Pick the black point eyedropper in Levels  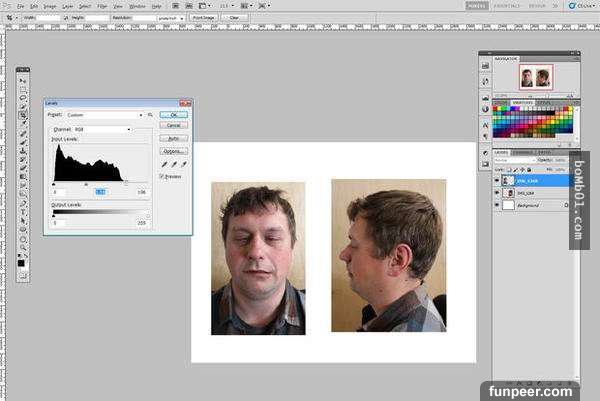pos(162,163)
